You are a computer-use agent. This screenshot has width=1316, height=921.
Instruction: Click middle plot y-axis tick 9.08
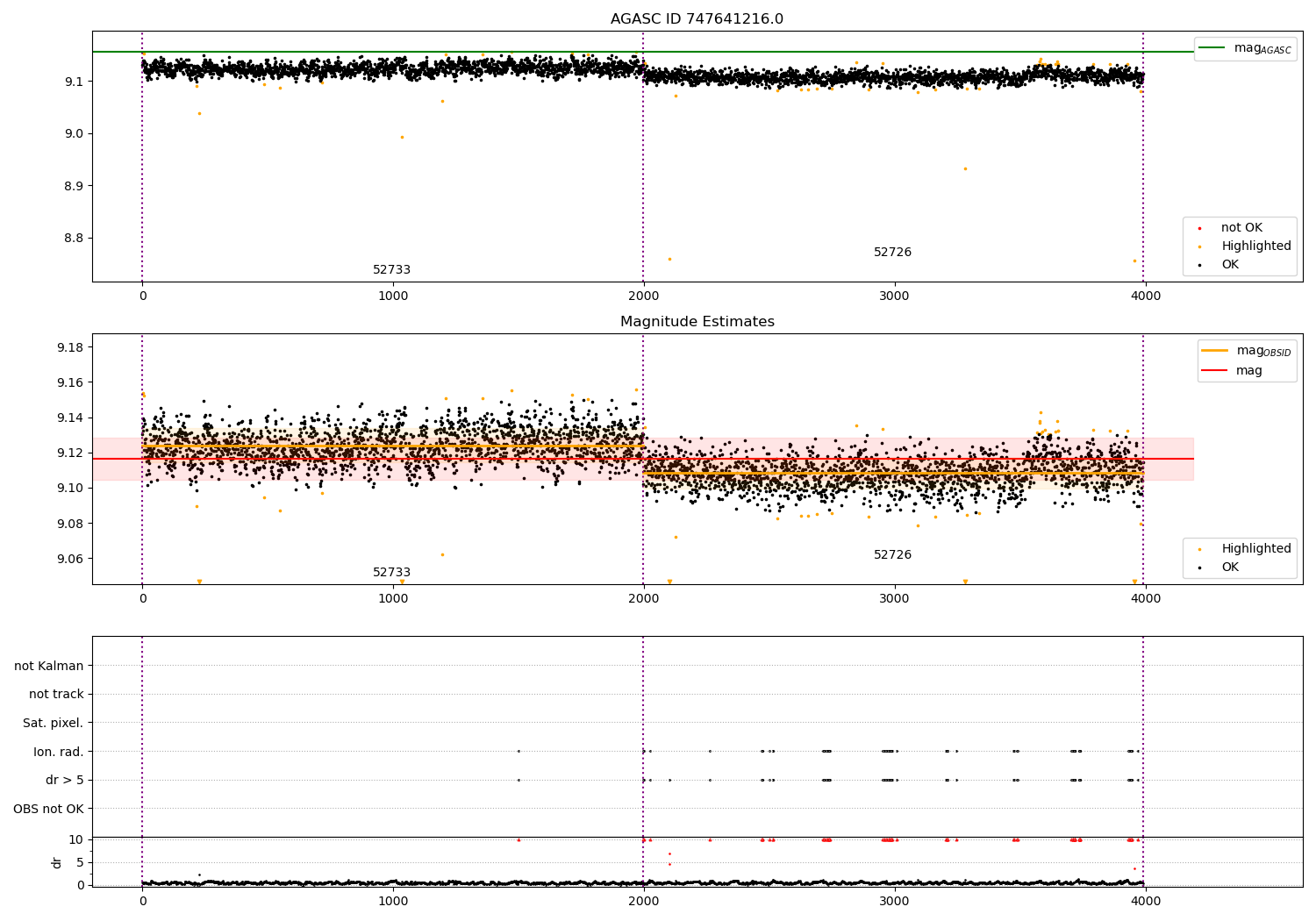70,524
